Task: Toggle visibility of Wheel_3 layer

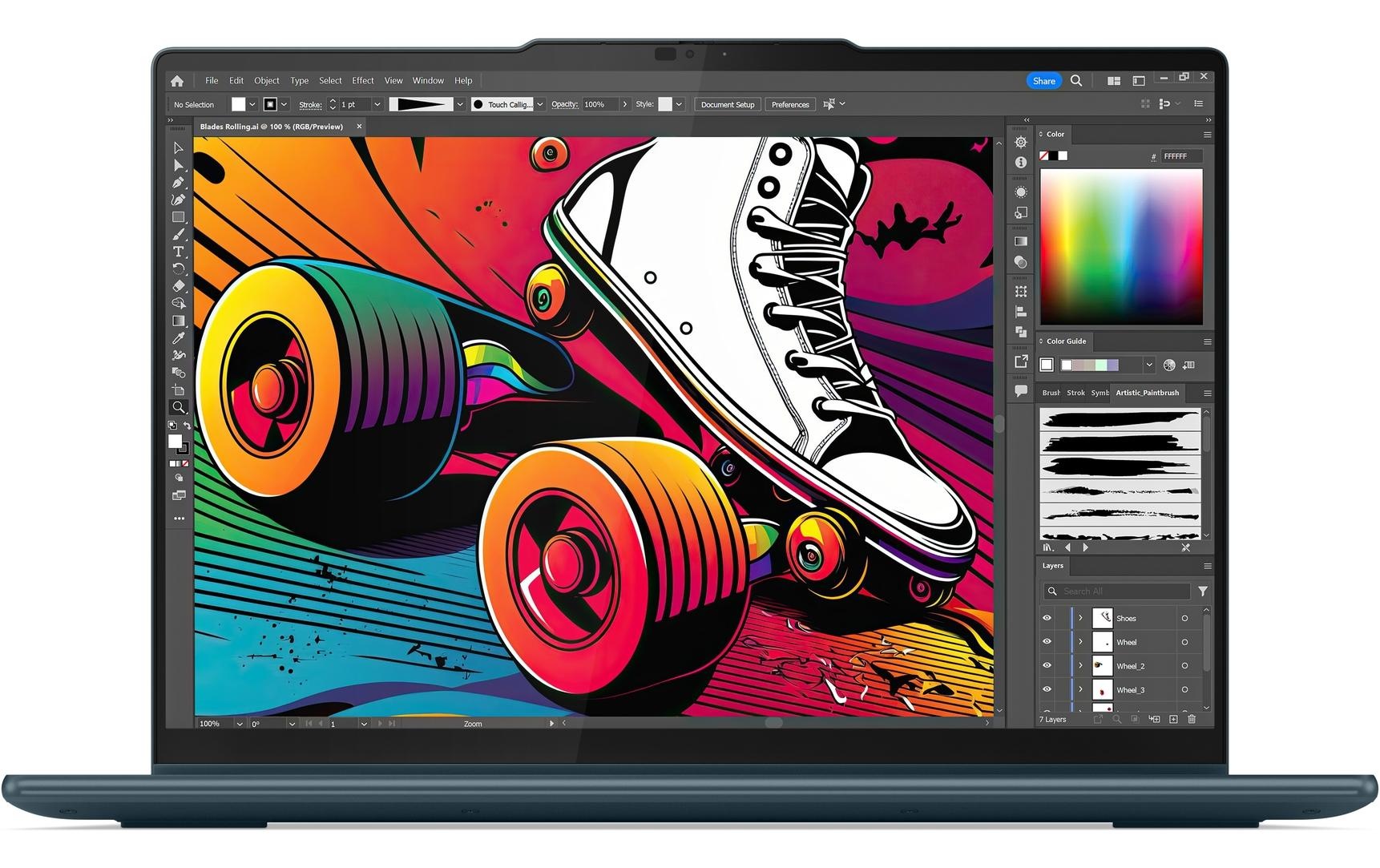Action: [1047, 689]
